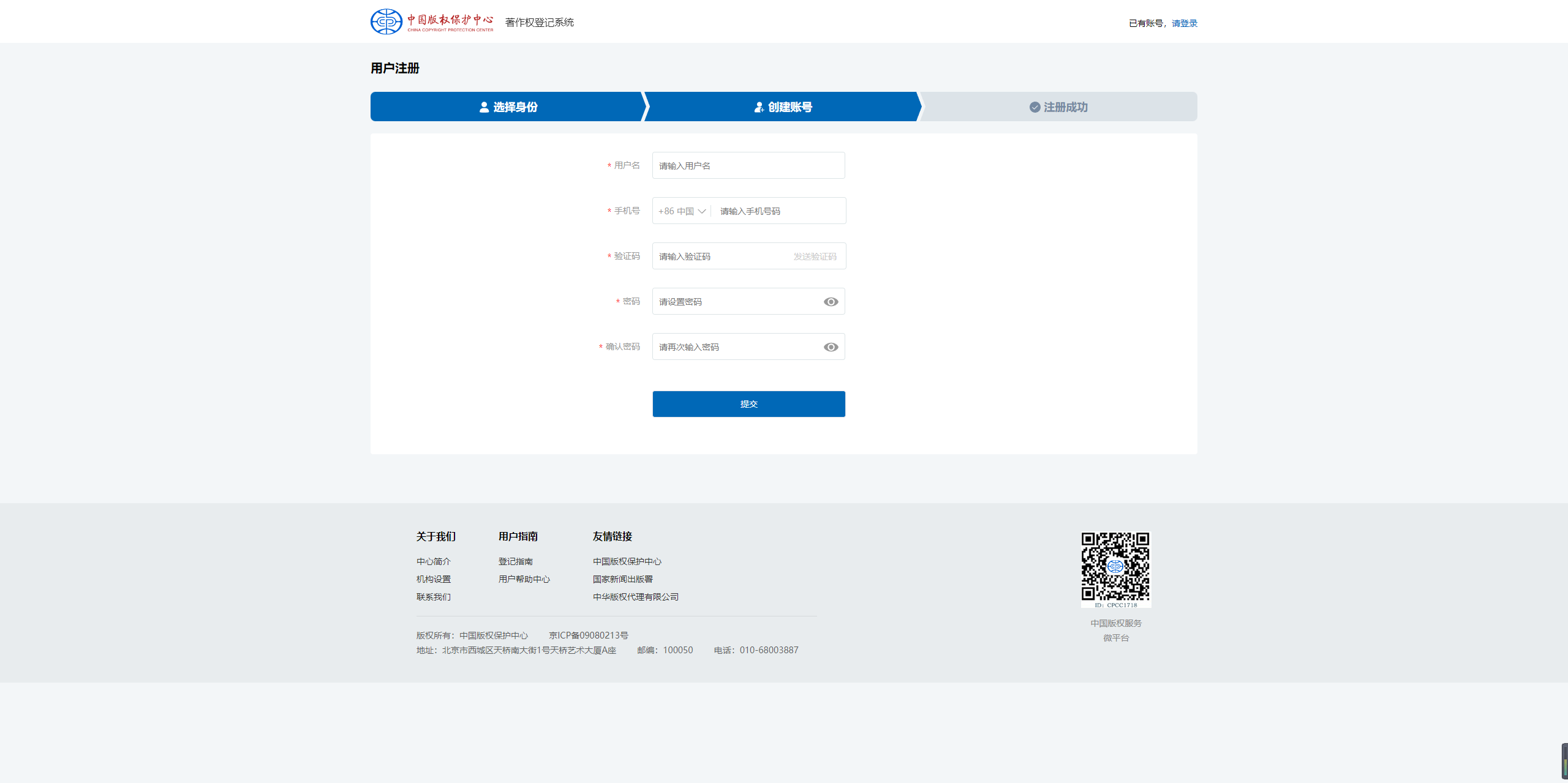Show password with the 密码 field eye icon
Image resolution: width=1568 pixels, height=783 pixels.
pyautogui.click(x=831, y=302)
